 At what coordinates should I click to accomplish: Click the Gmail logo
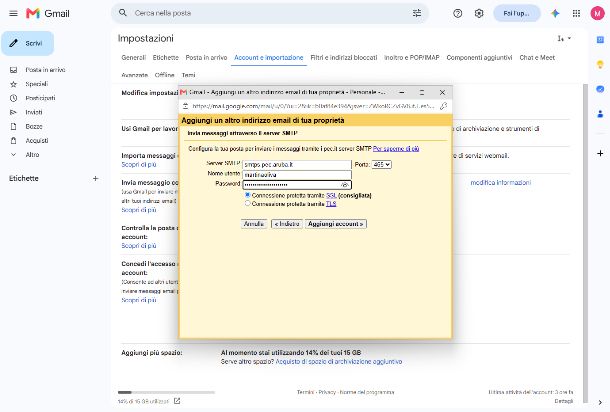[47, 13]
